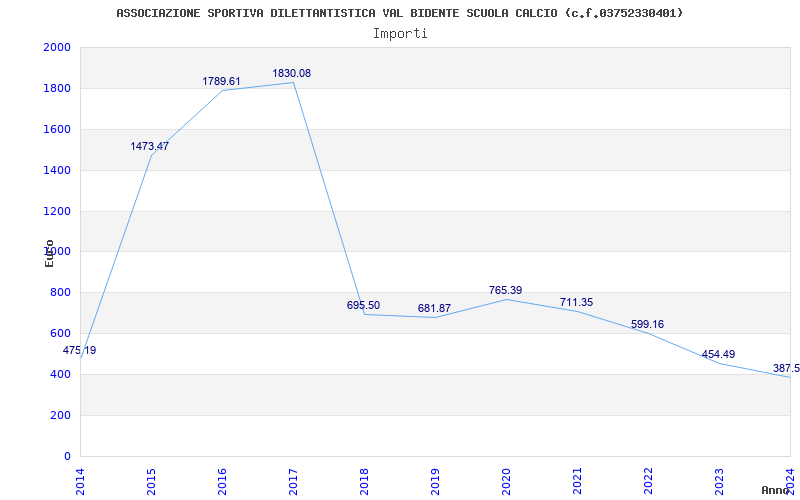800x500 pixels.
Task: Click the 2019 x-axis label
Action: (x=435, y=481)
